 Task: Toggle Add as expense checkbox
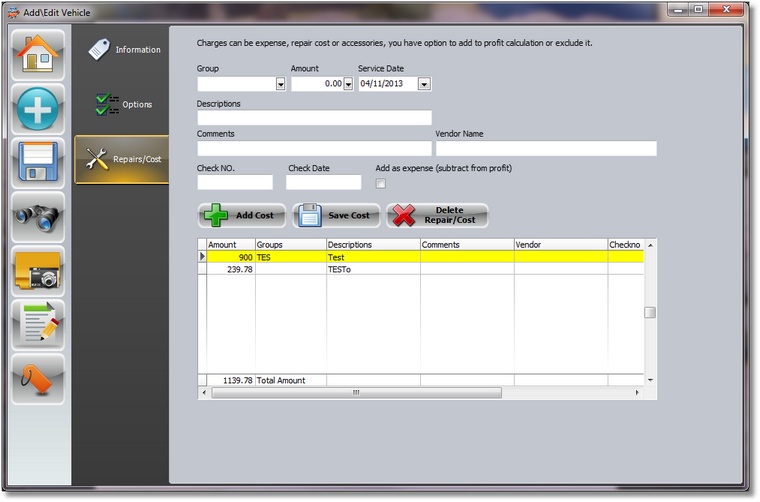(x=381, y=184)
